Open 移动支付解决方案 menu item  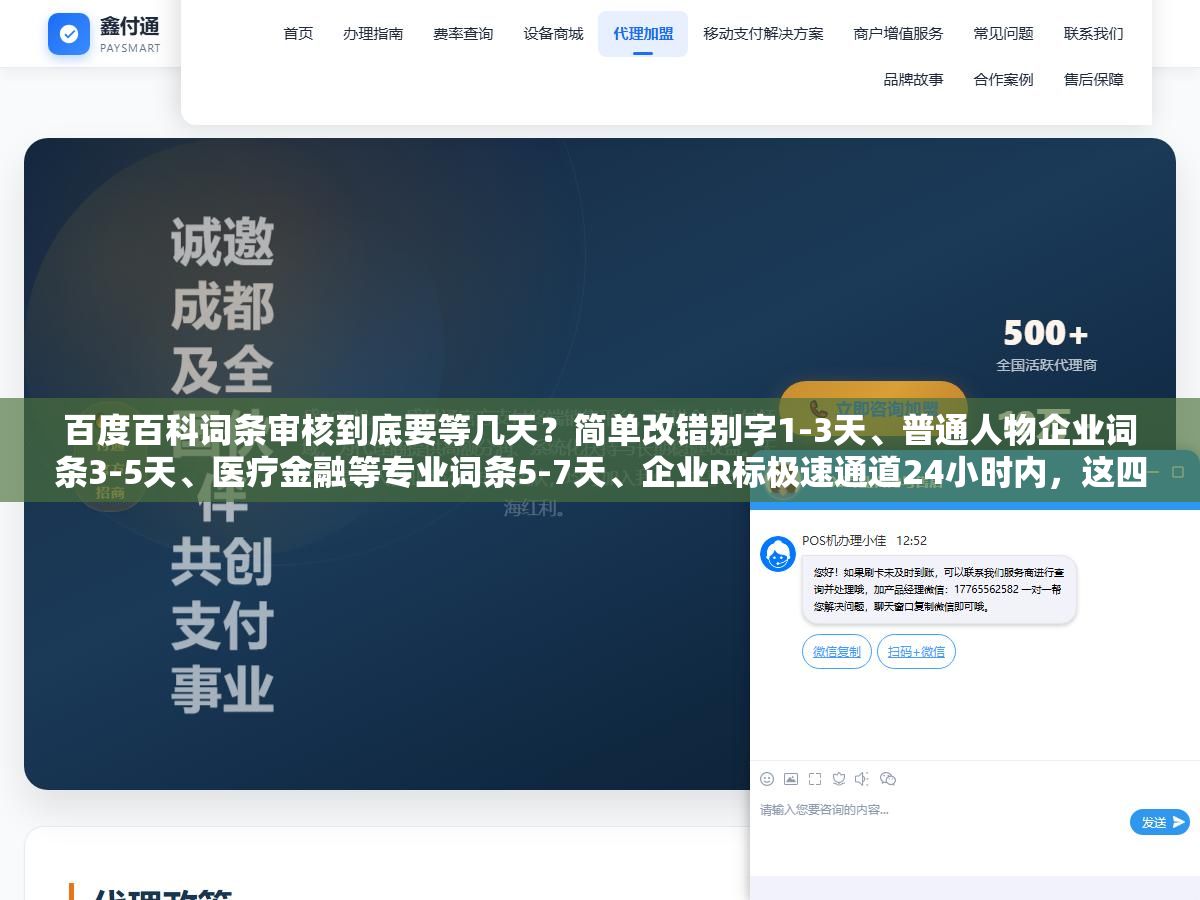763,34
